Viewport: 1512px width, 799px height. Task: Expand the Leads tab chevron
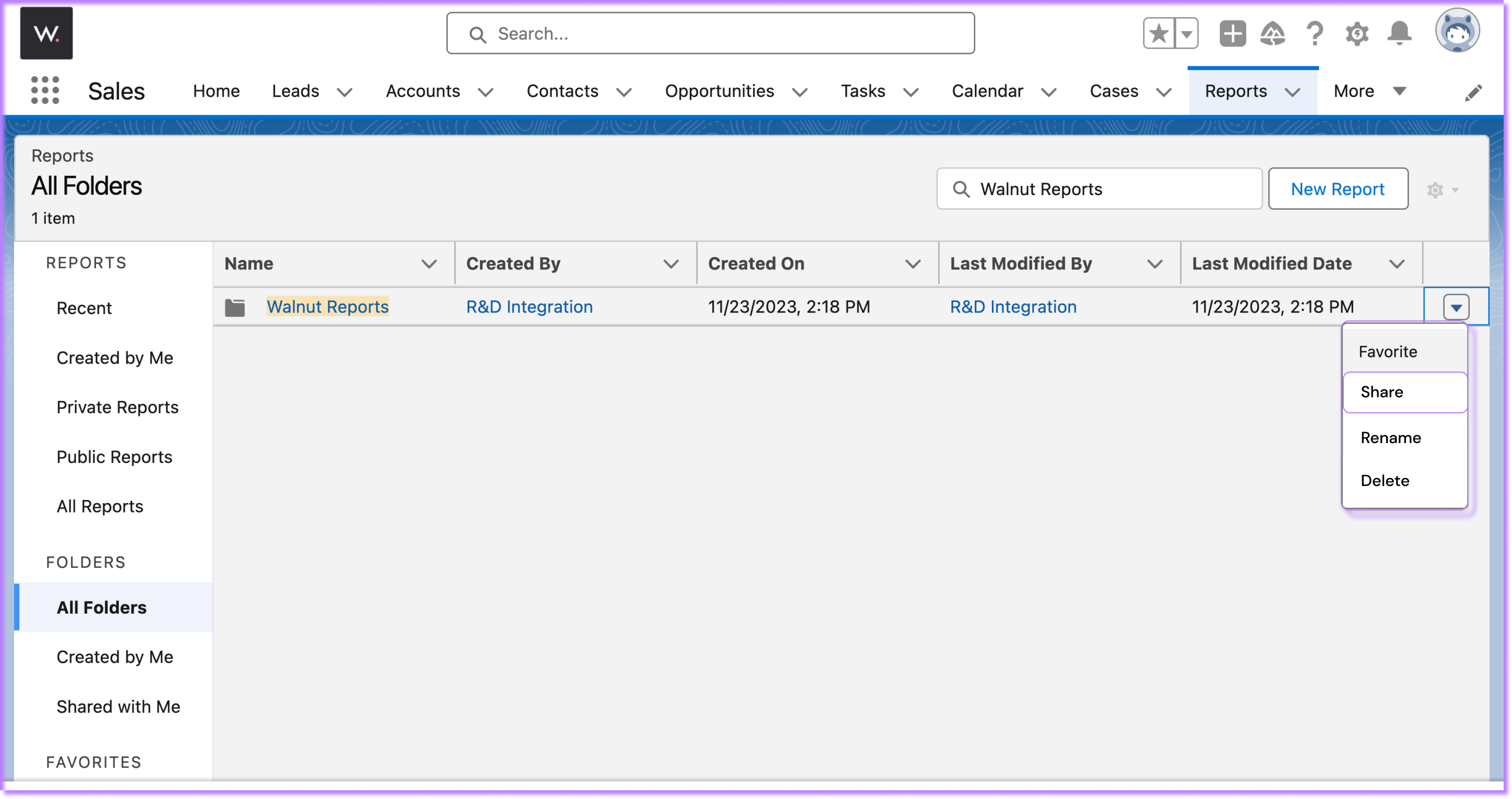pos(345,92)
